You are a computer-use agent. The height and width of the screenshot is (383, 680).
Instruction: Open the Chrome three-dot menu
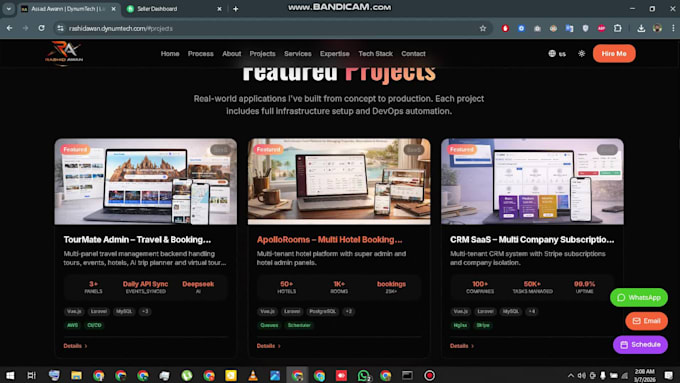(673, 28)
